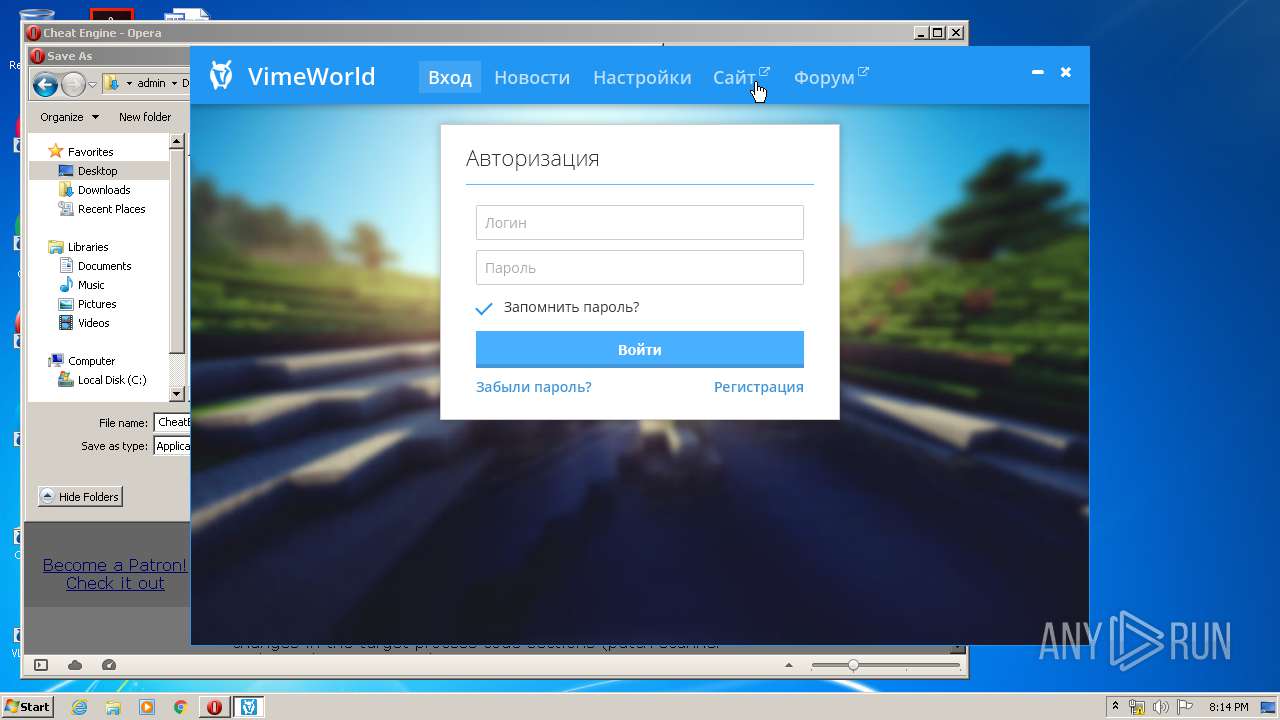This screenshot has height=720, width=1280.
Task: Open the Регистрация link
Action: pos(759,387)
